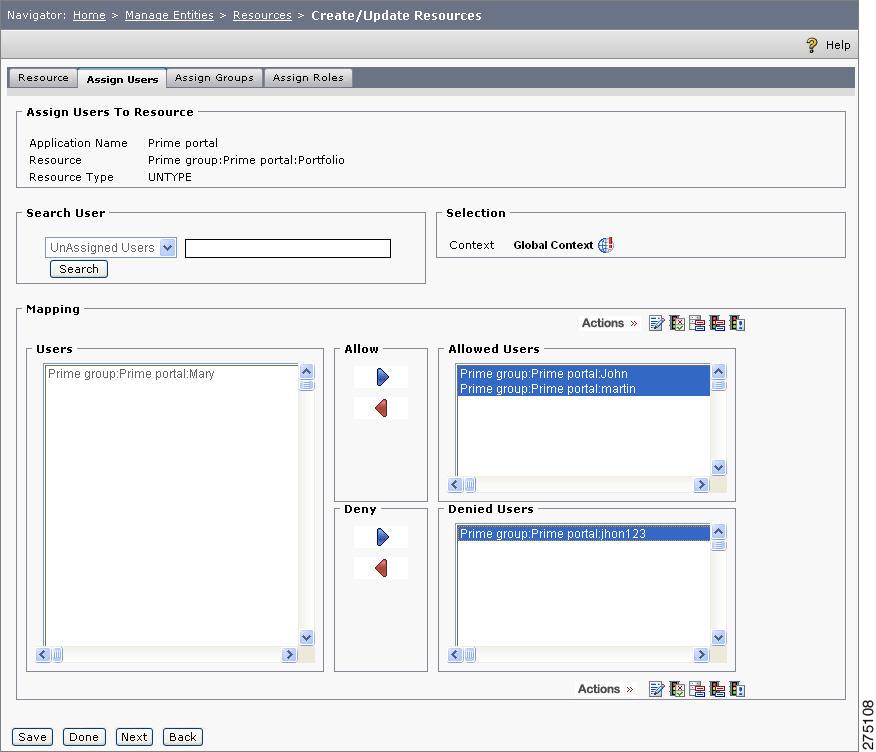Click the bottom Actions label

[x=599, y=689]
